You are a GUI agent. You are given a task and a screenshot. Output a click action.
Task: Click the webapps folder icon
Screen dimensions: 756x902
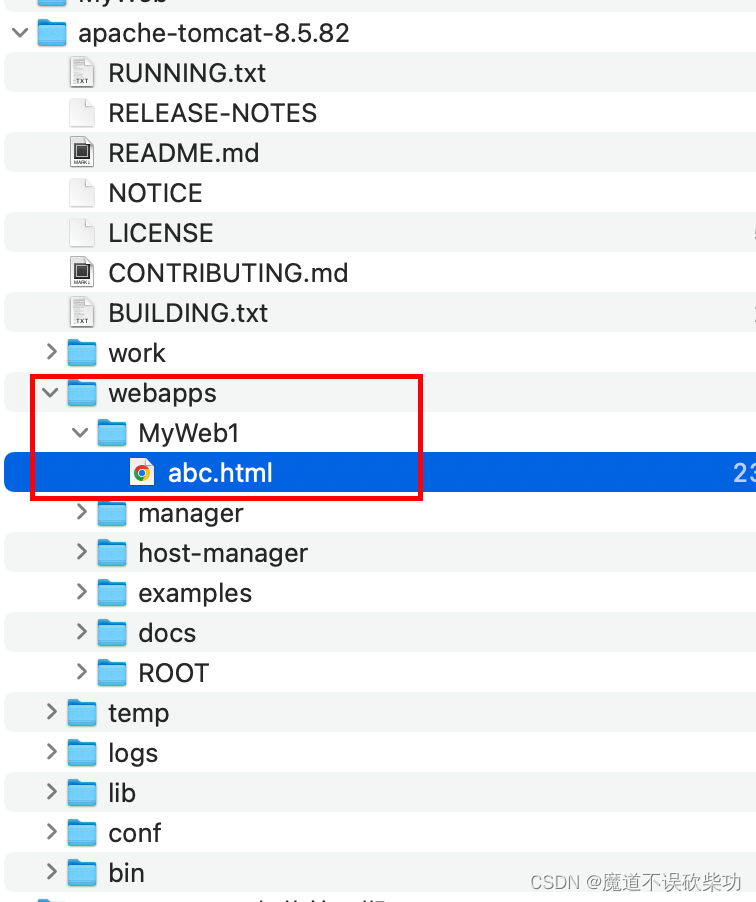click(82, 393)
